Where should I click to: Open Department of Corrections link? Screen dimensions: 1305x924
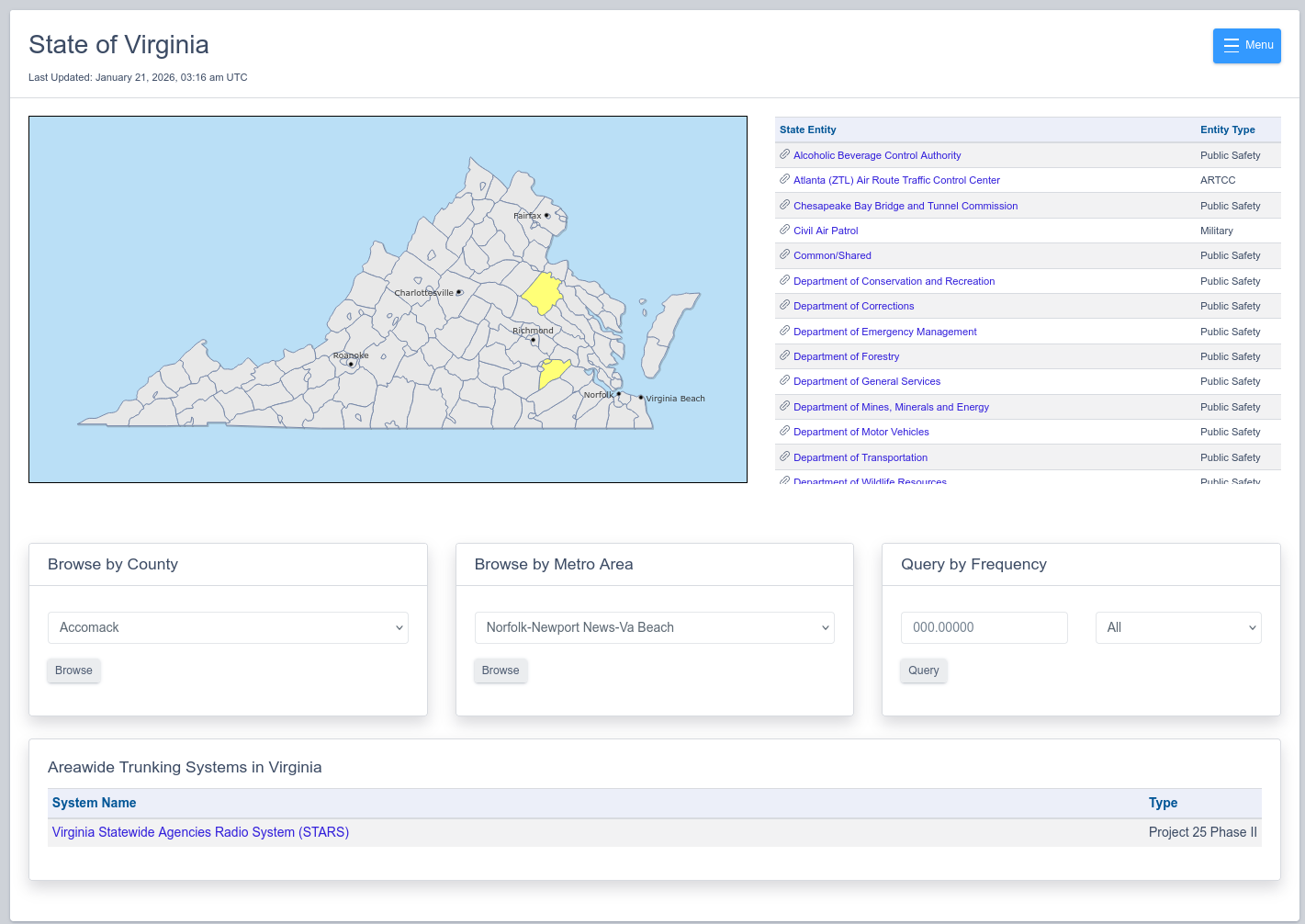854,306
